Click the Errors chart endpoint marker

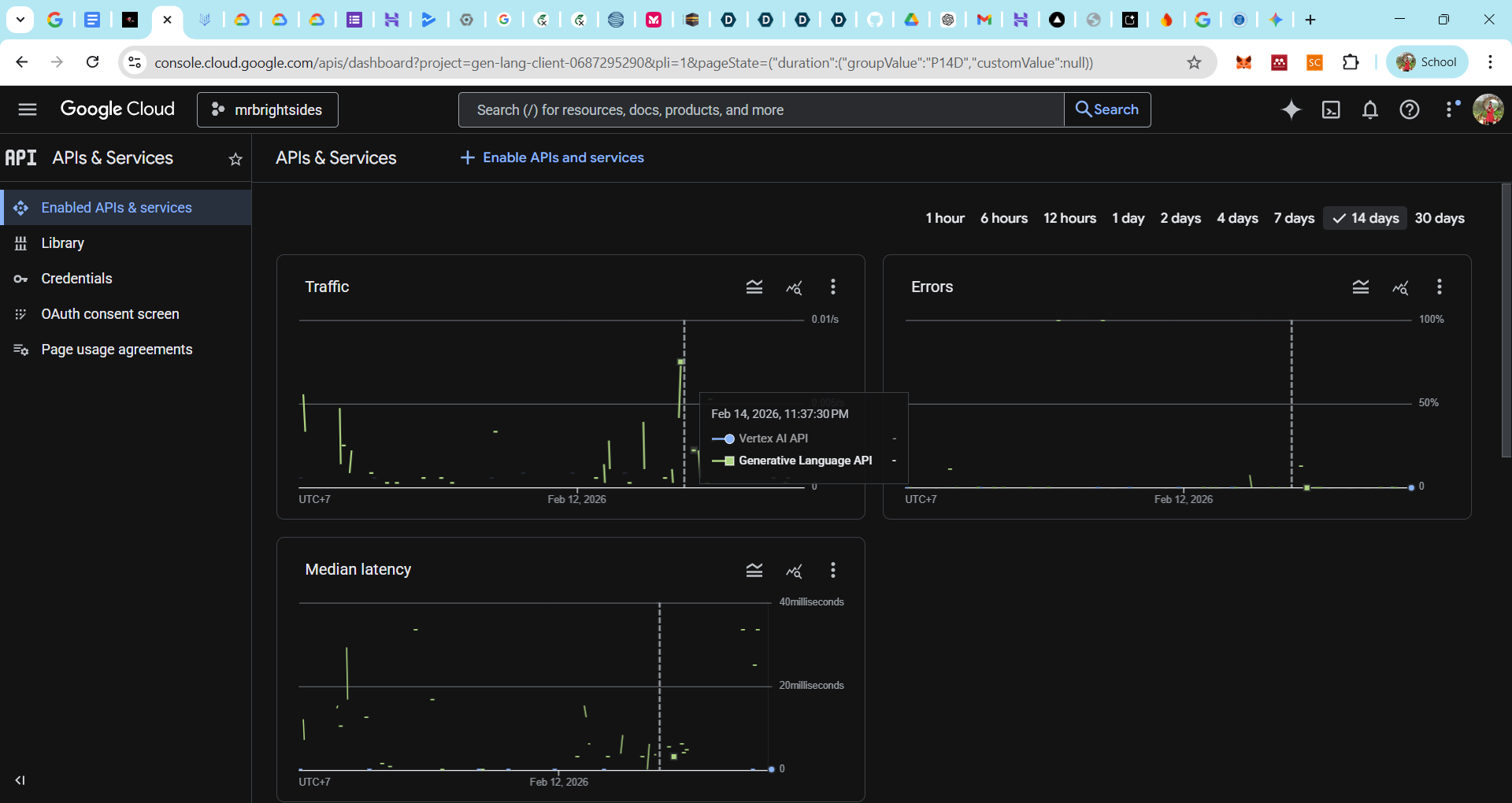point(1411,487)
